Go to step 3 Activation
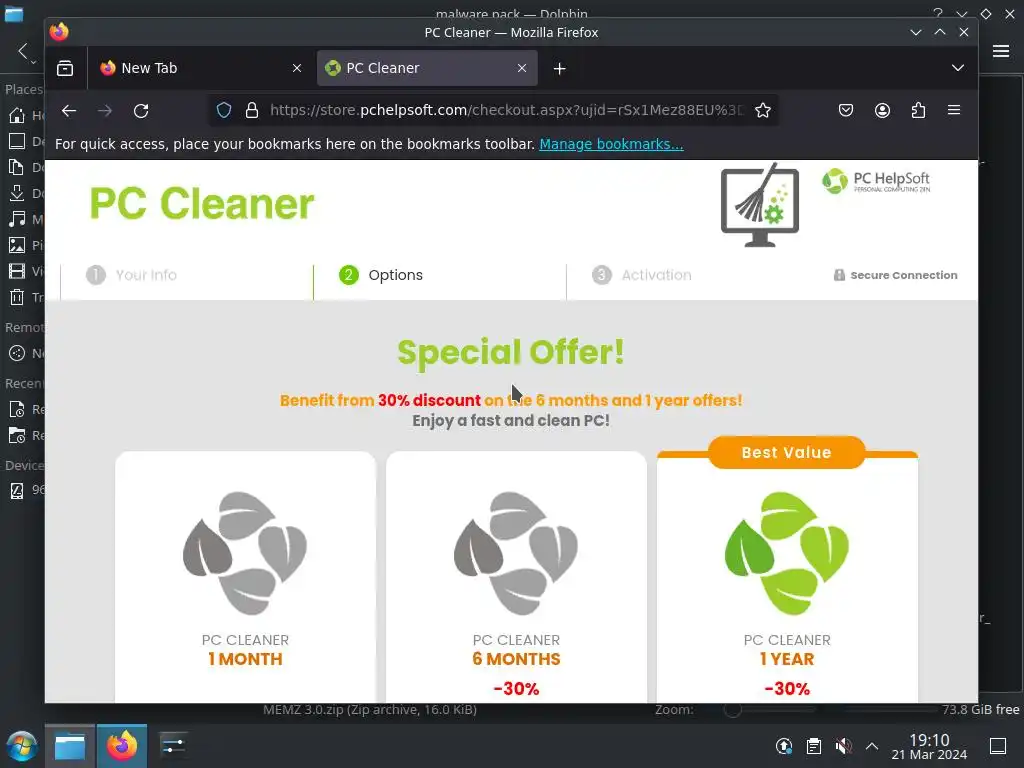 (x=641, y=275)
